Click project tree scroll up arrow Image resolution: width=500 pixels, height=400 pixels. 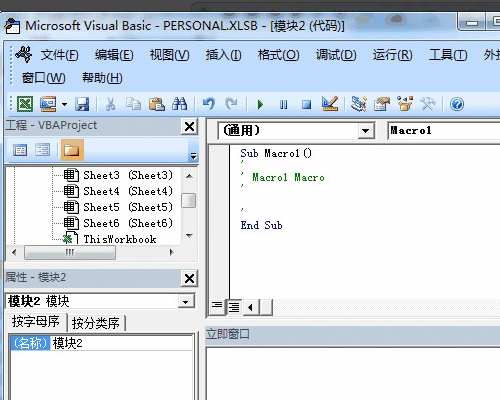click(x=189, y=176)
